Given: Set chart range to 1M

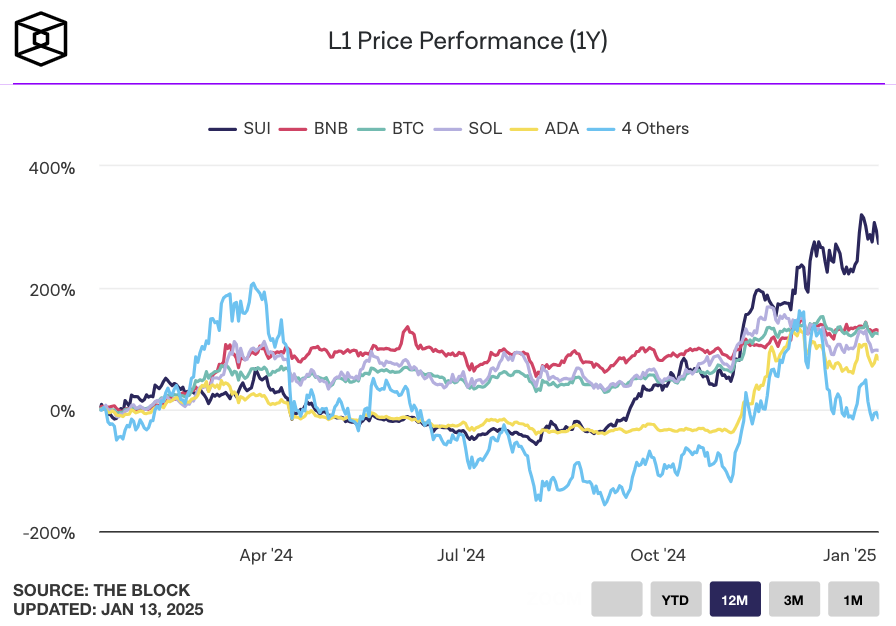Looking at the screenshot, I should click(853, 600).
